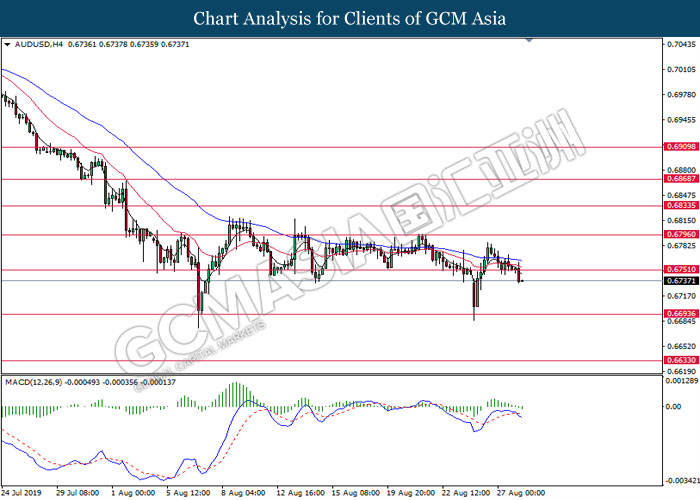
Task: Click the 8 Aug 04:00 time label
Action: (241, 493)
